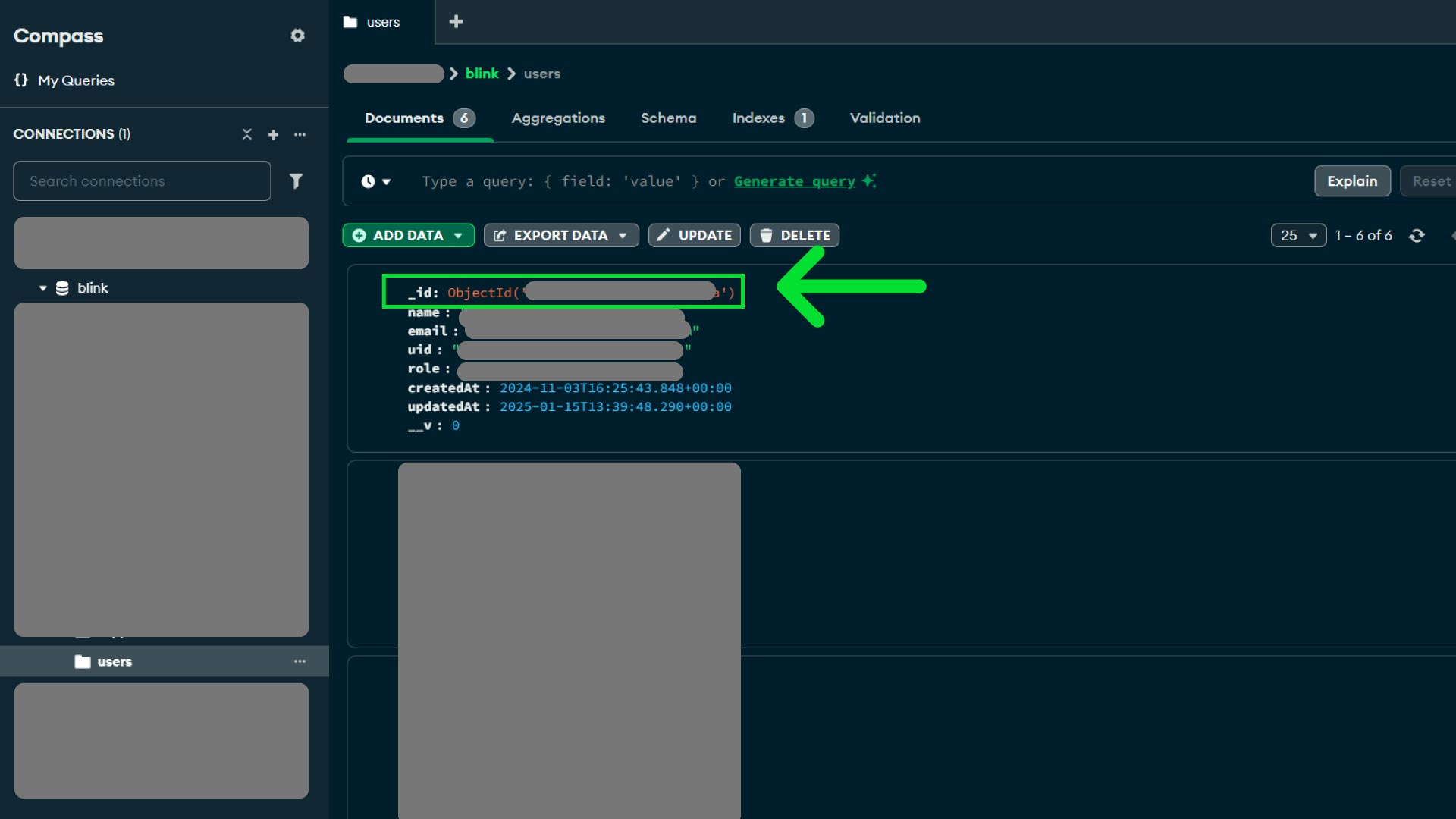Click updatedAt value 2025-01-15T13:39:48.290+00:00
Screen dimensions: 1456x819
coord(616,407)
